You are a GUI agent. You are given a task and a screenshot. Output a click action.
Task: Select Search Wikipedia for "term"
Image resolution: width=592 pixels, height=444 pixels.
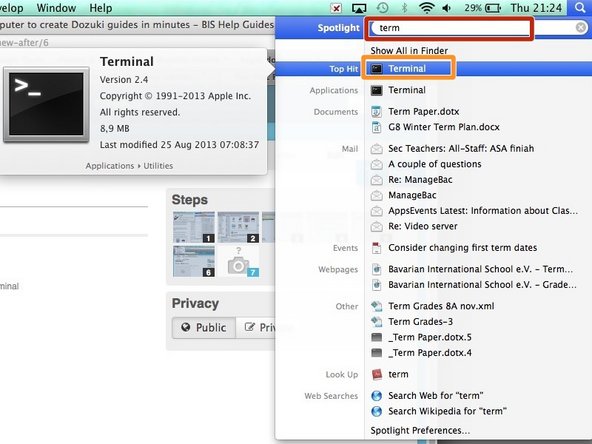click(439, 411)
